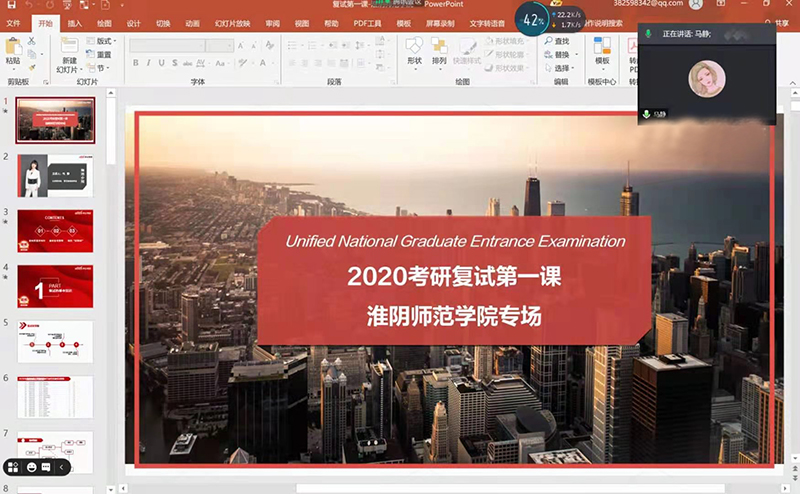Click the Cut scissors icon

32,41
